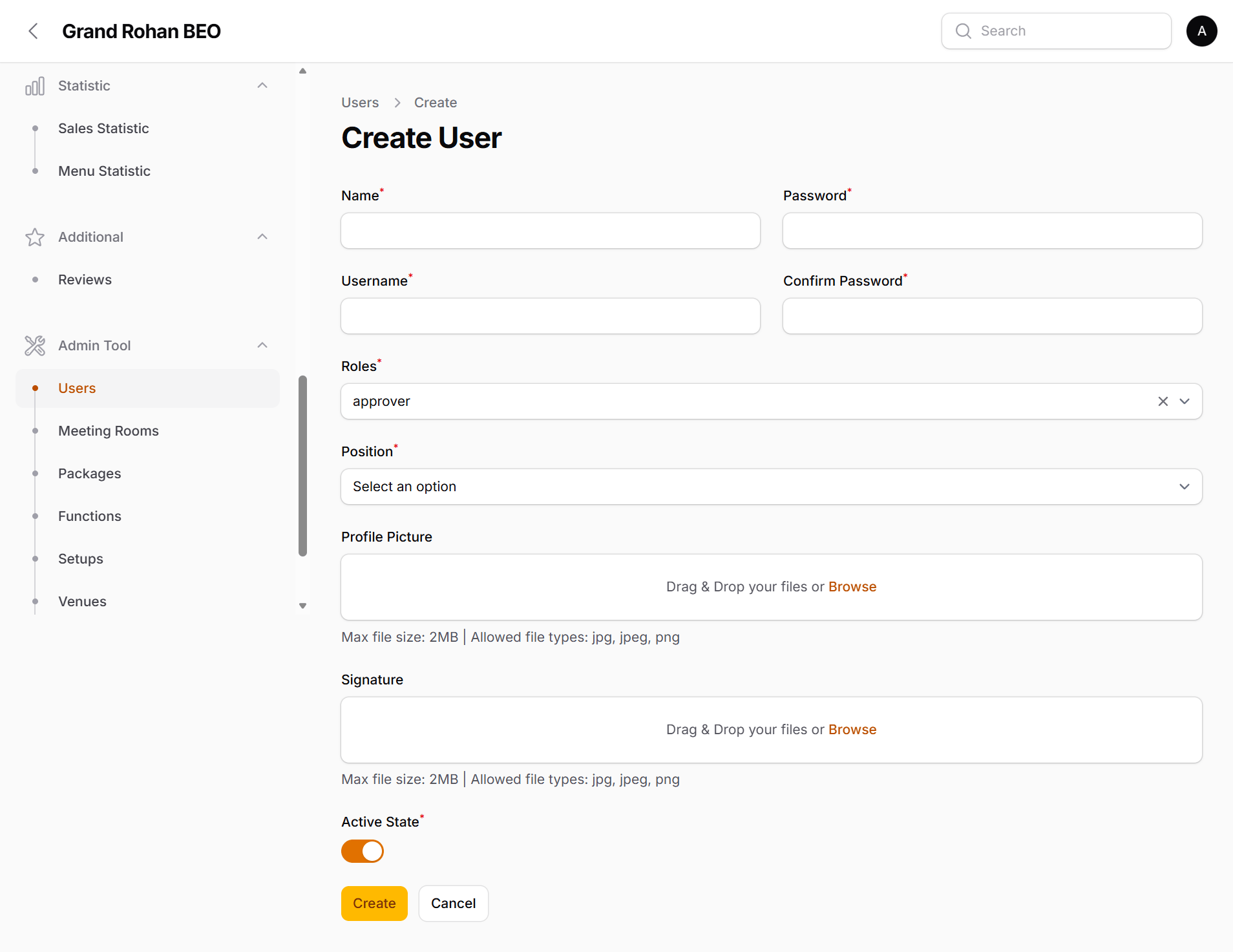Image resolution: width=1233 pixels, height=952 pixels.
Task: Click the Create button
Action: point(374,904)
